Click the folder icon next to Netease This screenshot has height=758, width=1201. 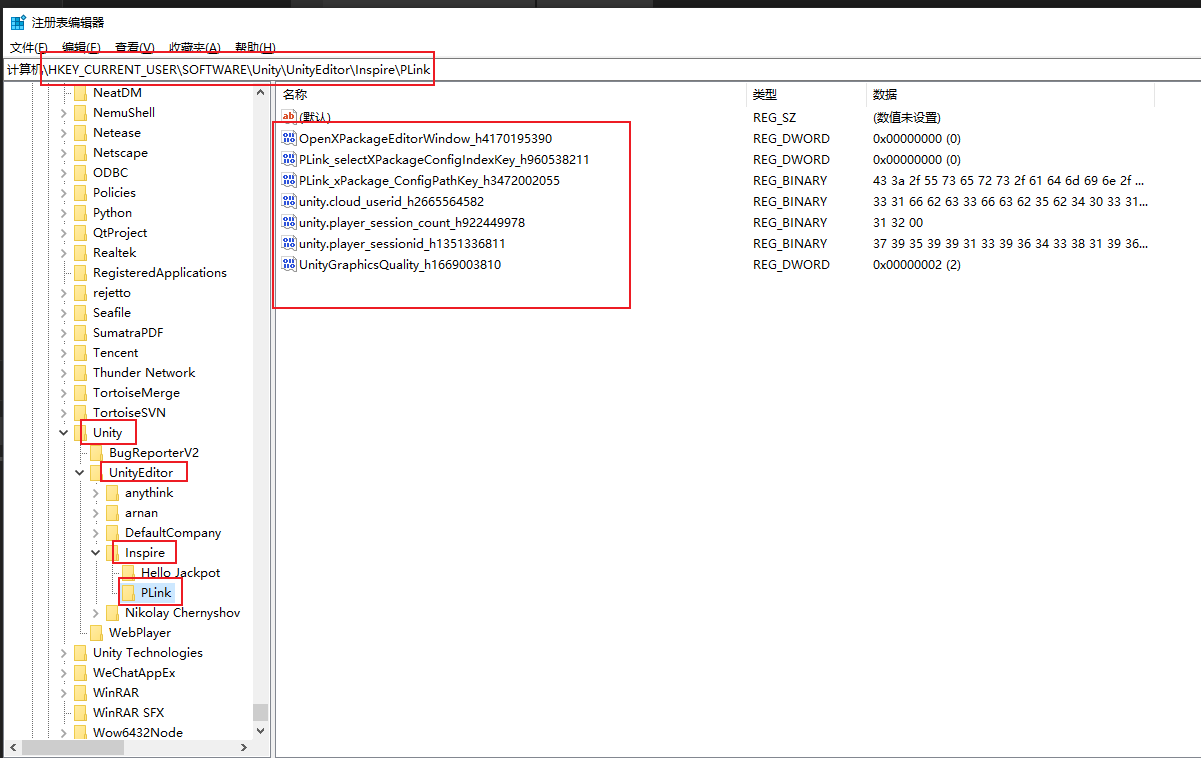(80, 133)
